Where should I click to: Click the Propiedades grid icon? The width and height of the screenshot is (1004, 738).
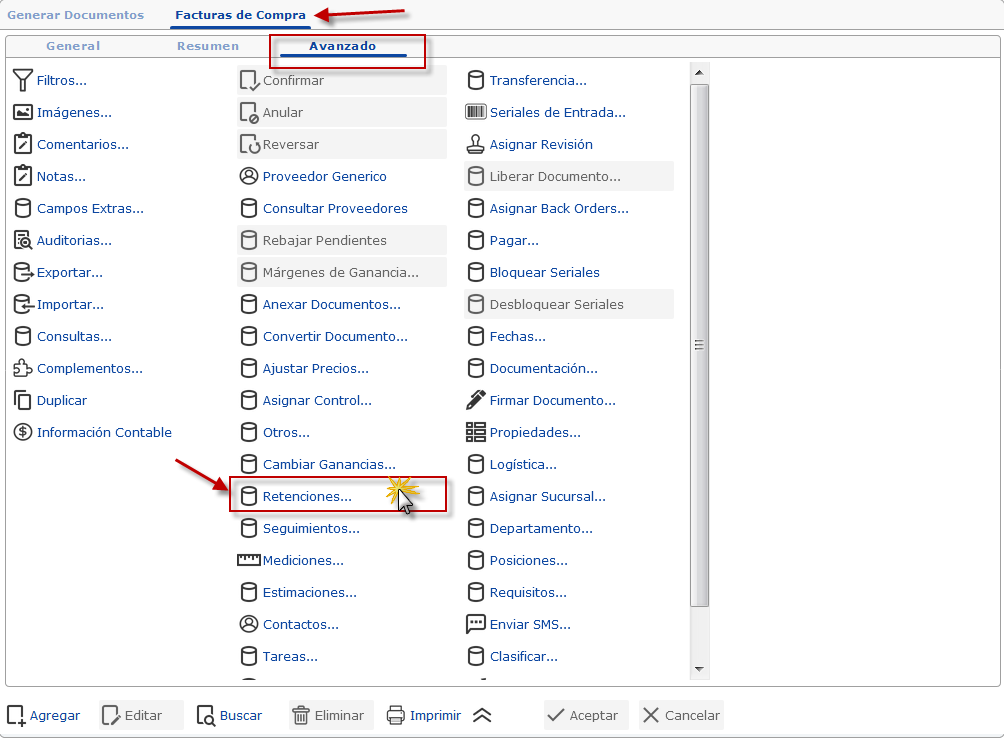click(x=475, y=432)
